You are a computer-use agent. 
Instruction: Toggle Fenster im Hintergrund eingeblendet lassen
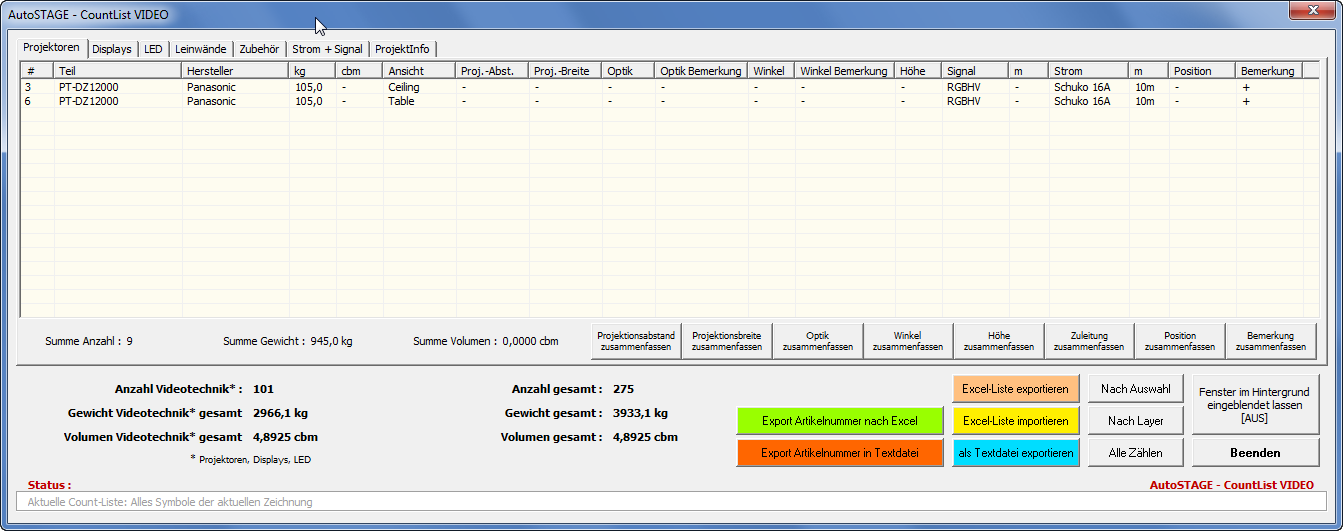point(1255,405)
